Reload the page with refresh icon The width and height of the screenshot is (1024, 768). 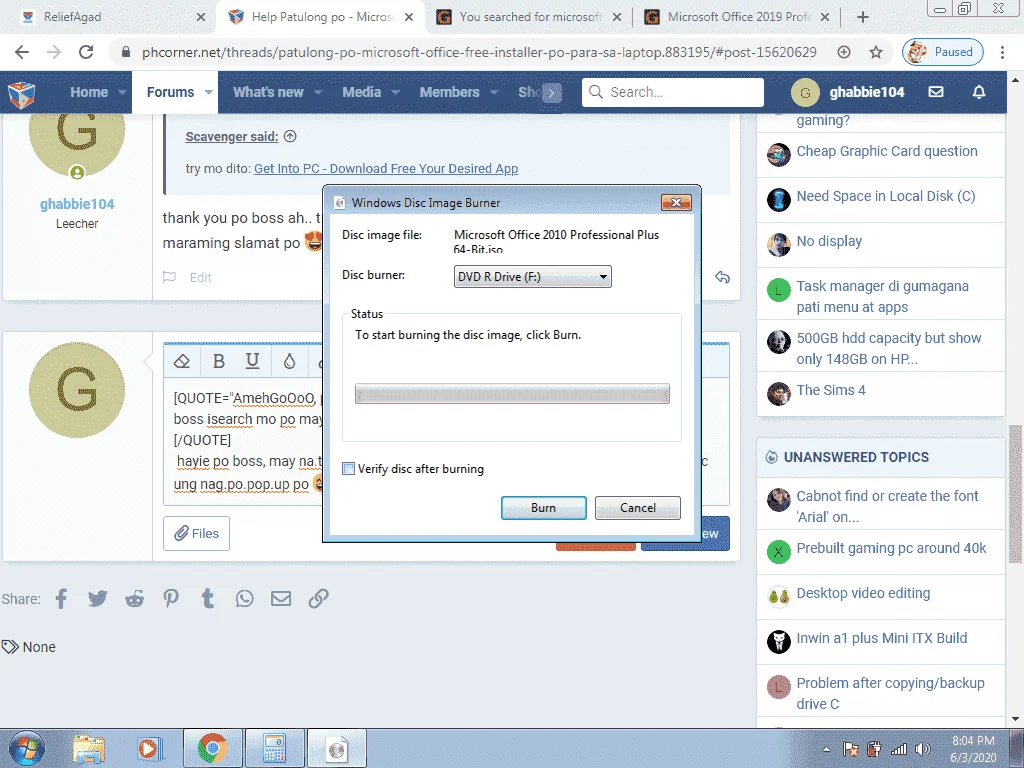86,52
